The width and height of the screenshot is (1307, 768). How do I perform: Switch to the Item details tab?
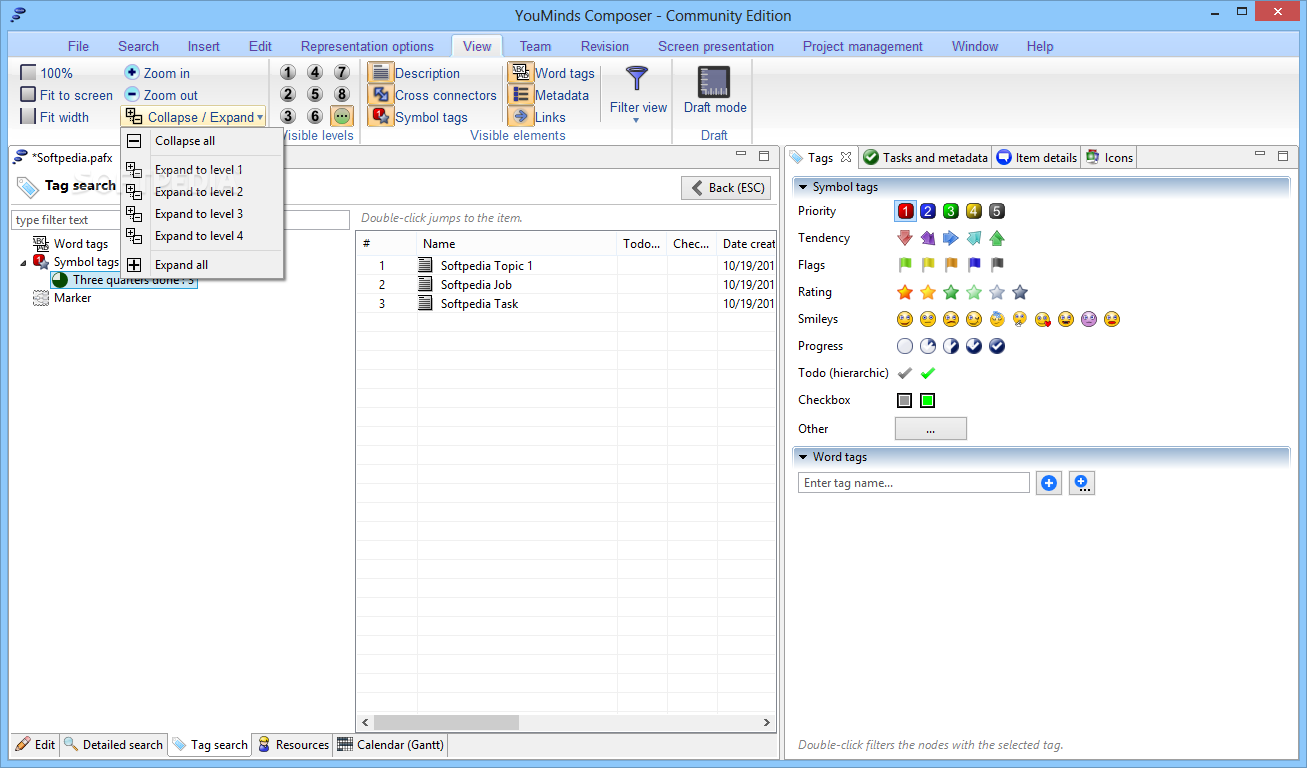(x=1037, y=157)
